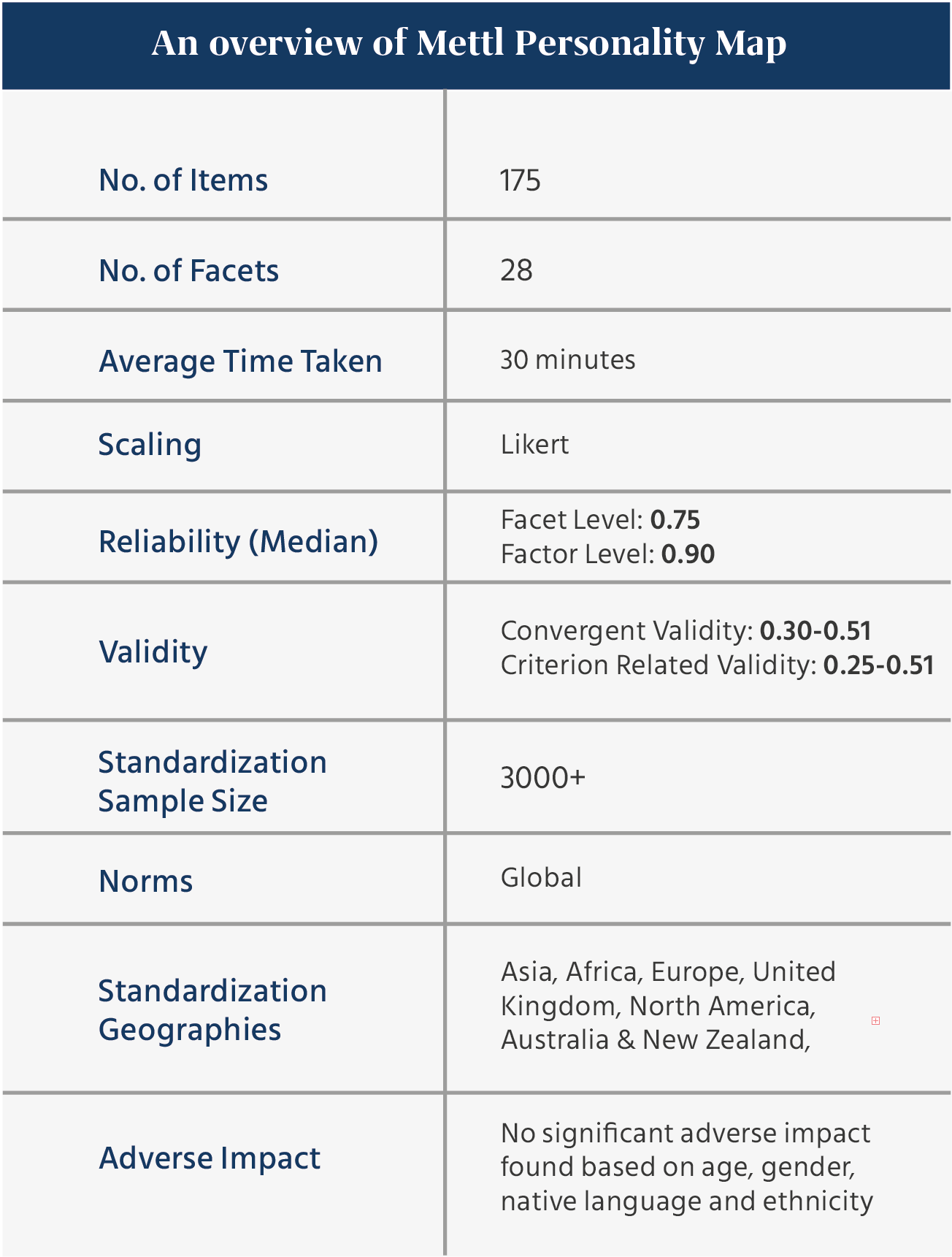This screenshot has width=952, height=1257.
Task: Click the "30 minutes" value cell
Action: click(x=567, y=360)
